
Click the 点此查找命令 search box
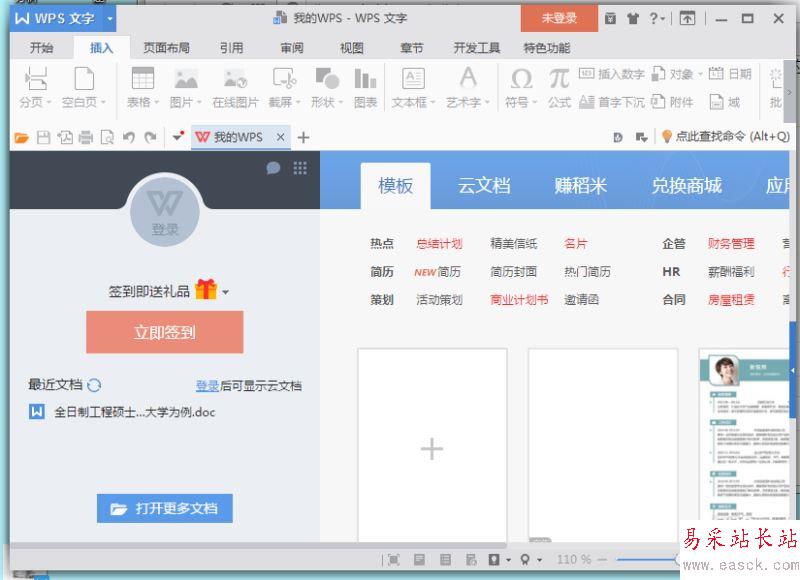click(x=726, y=137)
